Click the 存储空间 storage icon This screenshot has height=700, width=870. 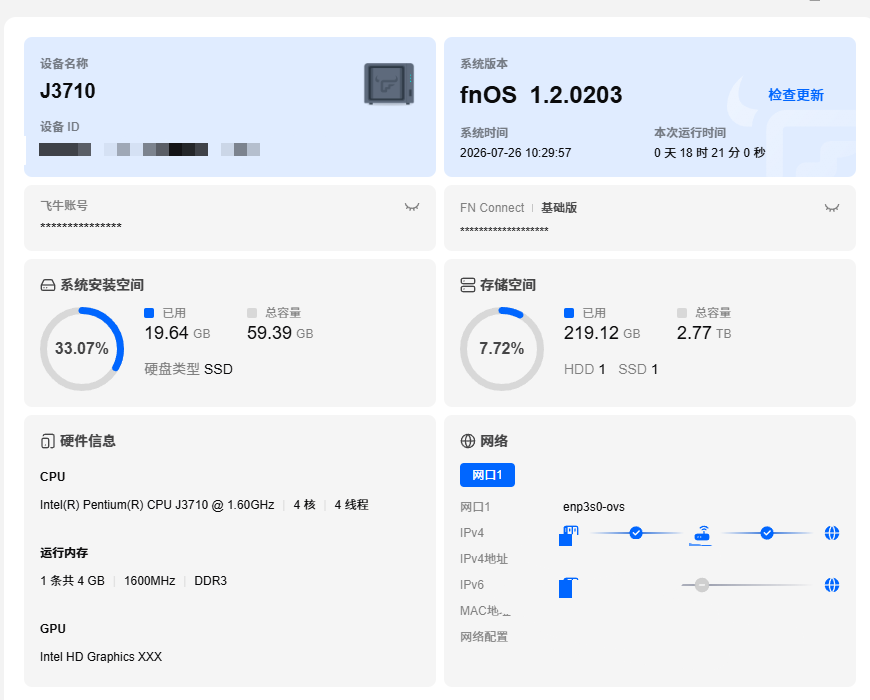pos(468,285)
